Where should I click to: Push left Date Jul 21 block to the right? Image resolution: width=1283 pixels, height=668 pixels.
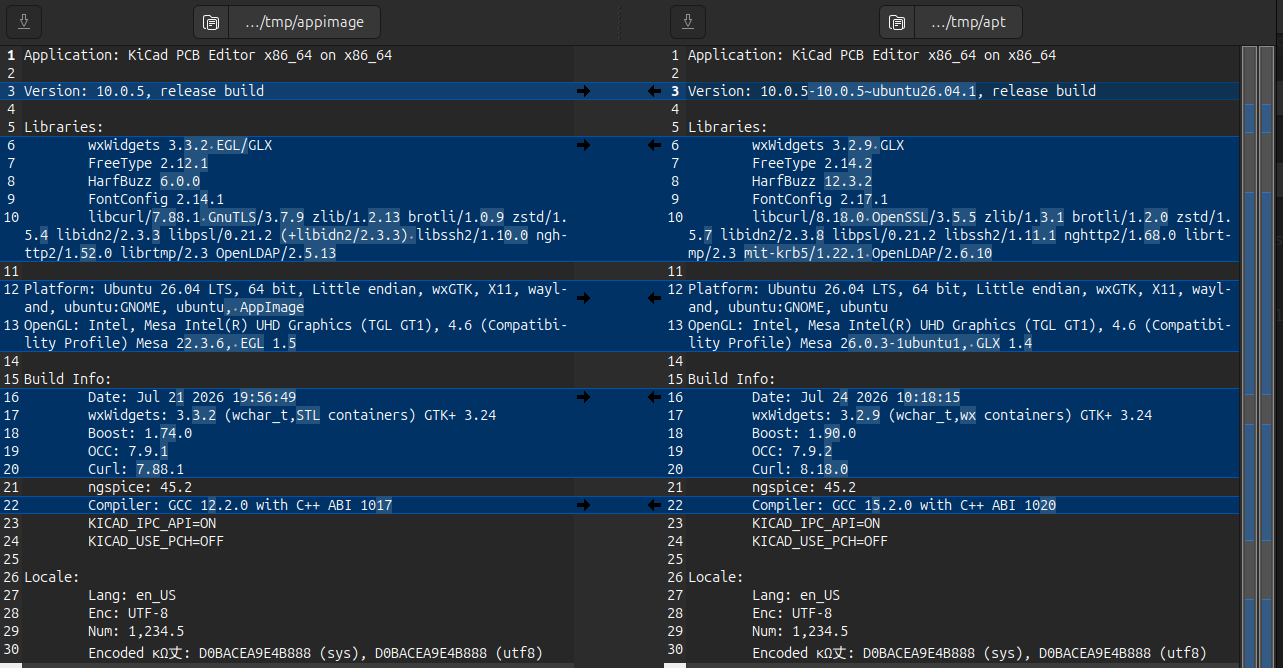pos(584,397)
